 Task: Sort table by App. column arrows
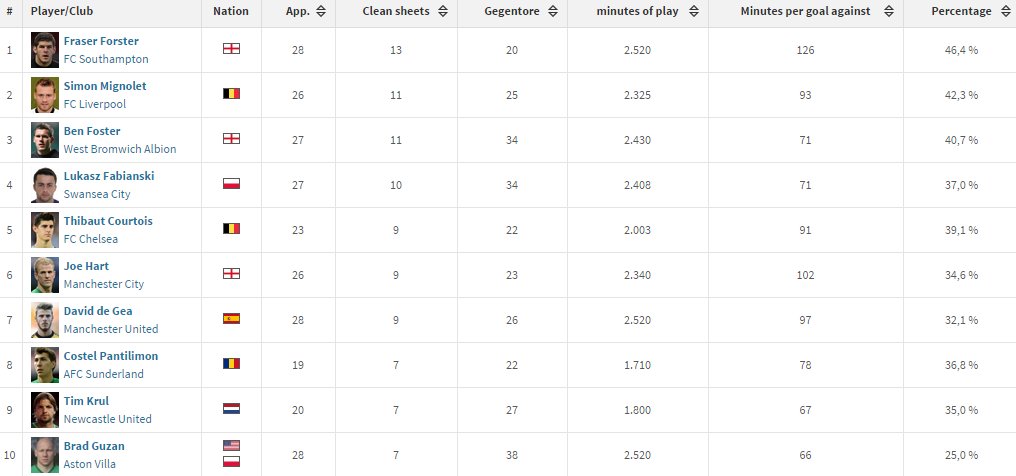pos(321,12)
